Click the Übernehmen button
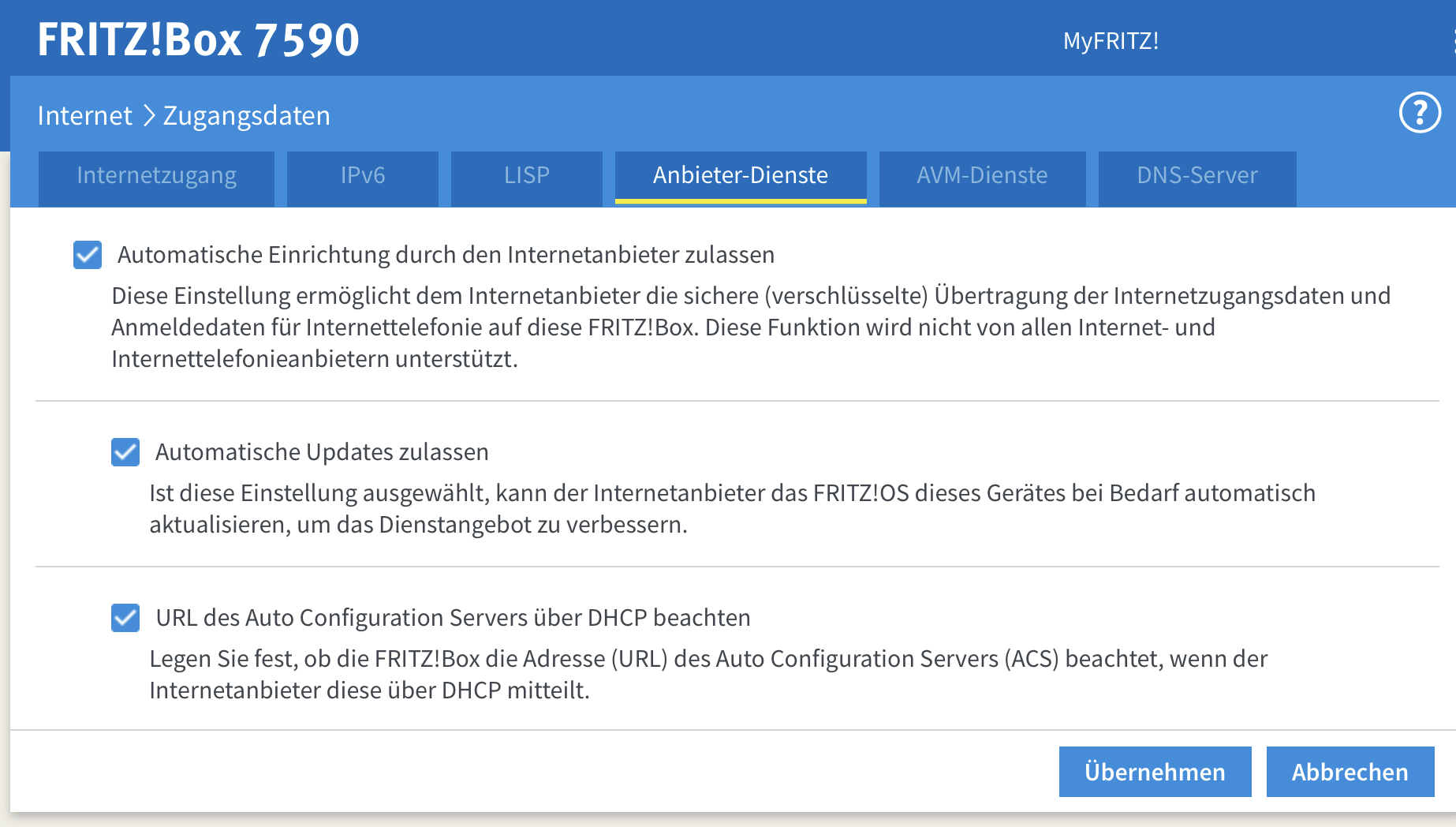Viewport: 1456px width, 827px height. pos(1155,772)
